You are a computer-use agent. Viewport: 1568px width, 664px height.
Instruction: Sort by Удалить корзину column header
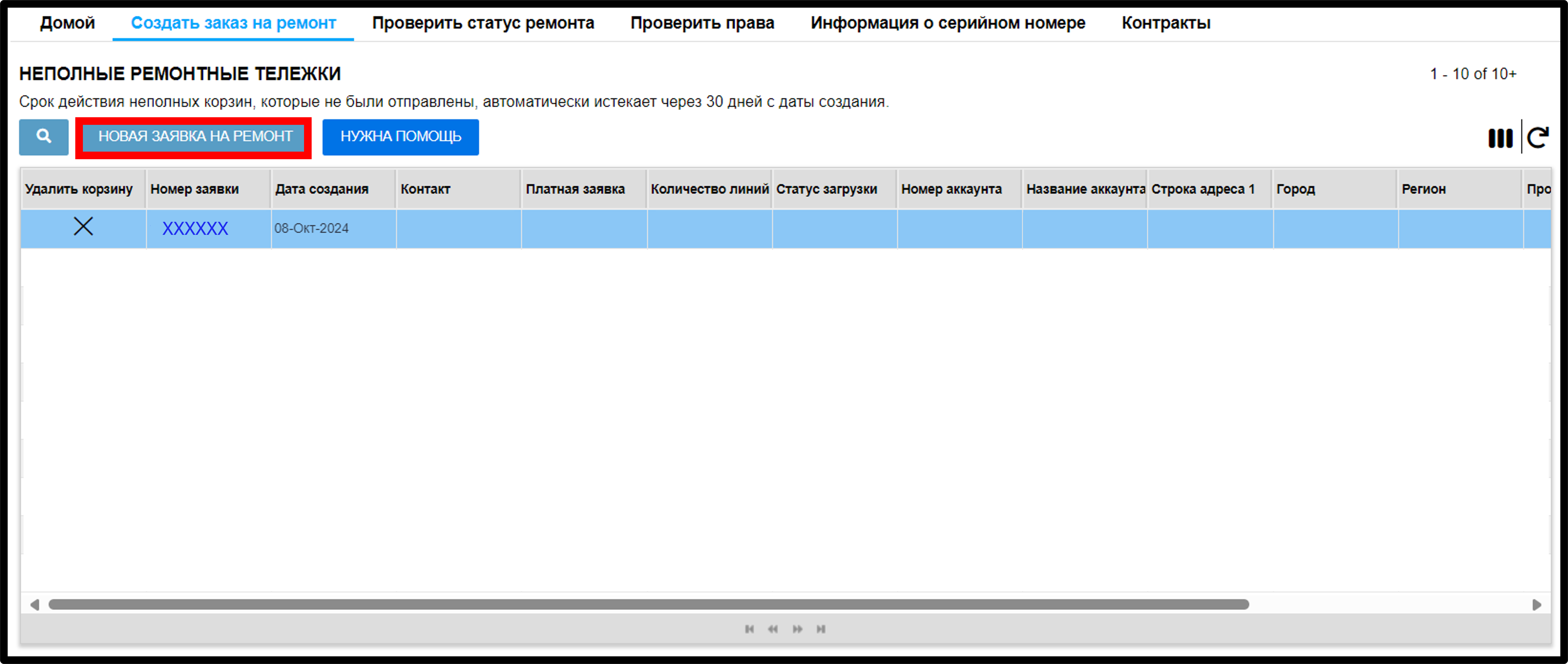pyautogui.click(x=83, y=189)
